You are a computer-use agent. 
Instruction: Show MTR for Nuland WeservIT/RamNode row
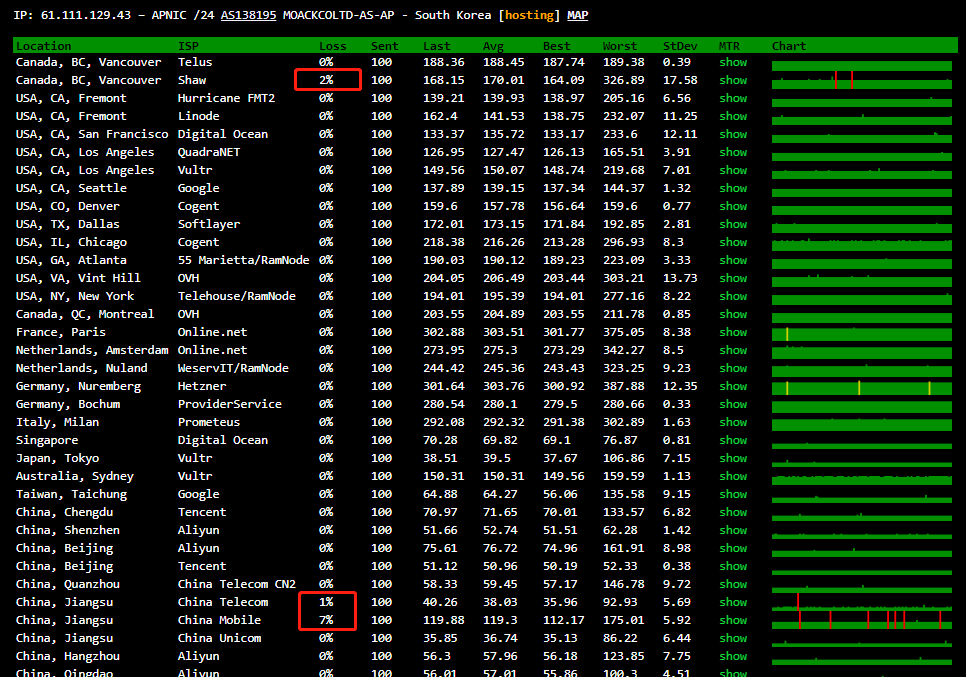733,368
